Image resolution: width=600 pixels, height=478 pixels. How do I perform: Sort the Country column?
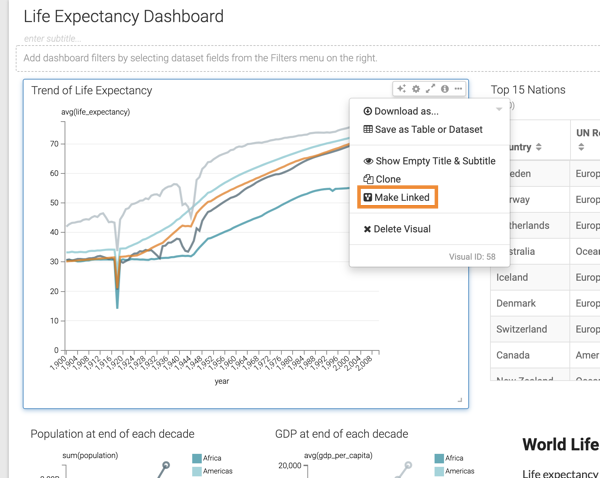539,148
